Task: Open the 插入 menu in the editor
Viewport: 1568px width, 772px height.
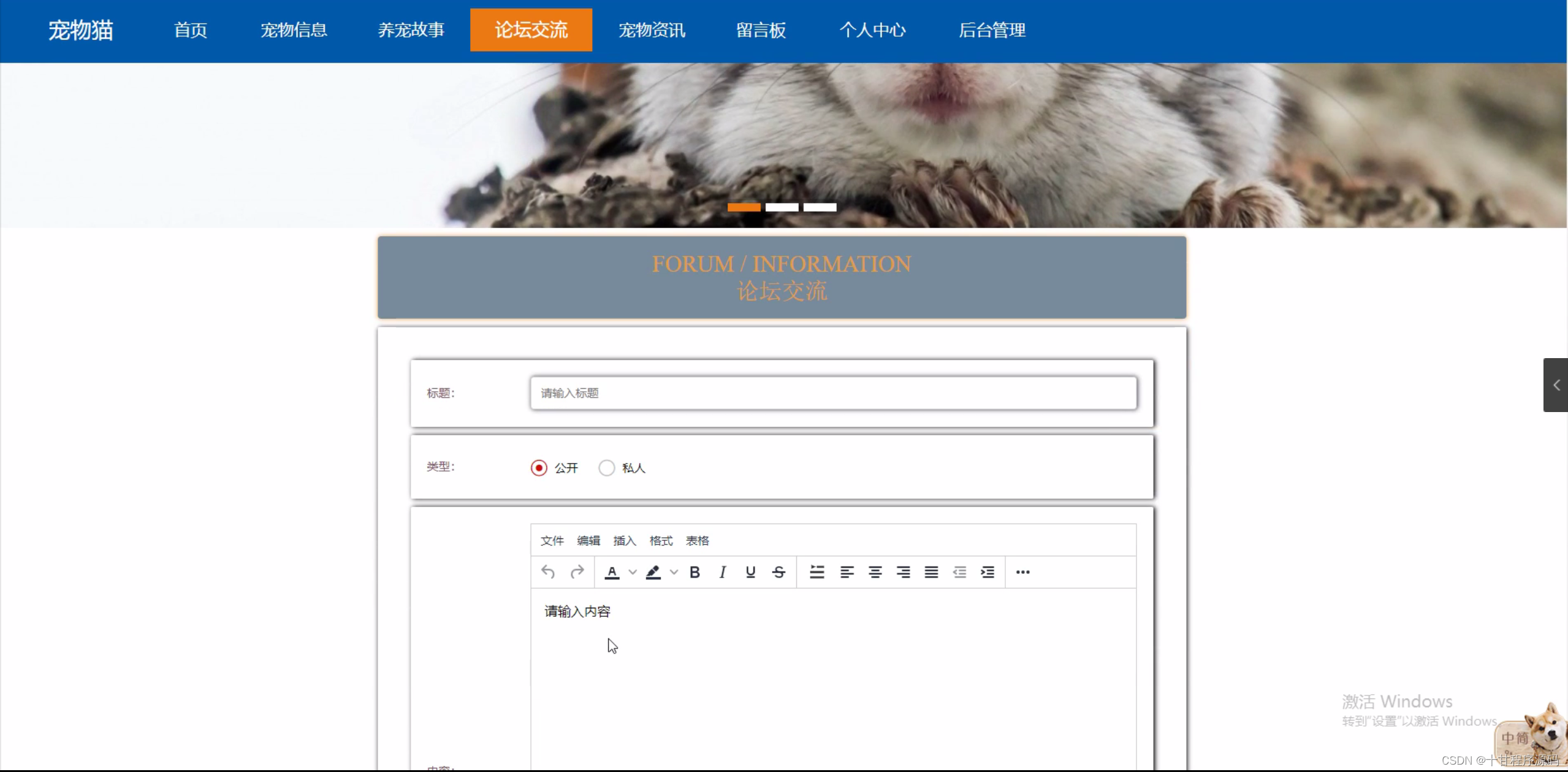Action: pyautogui.click(x=624, y=541)
